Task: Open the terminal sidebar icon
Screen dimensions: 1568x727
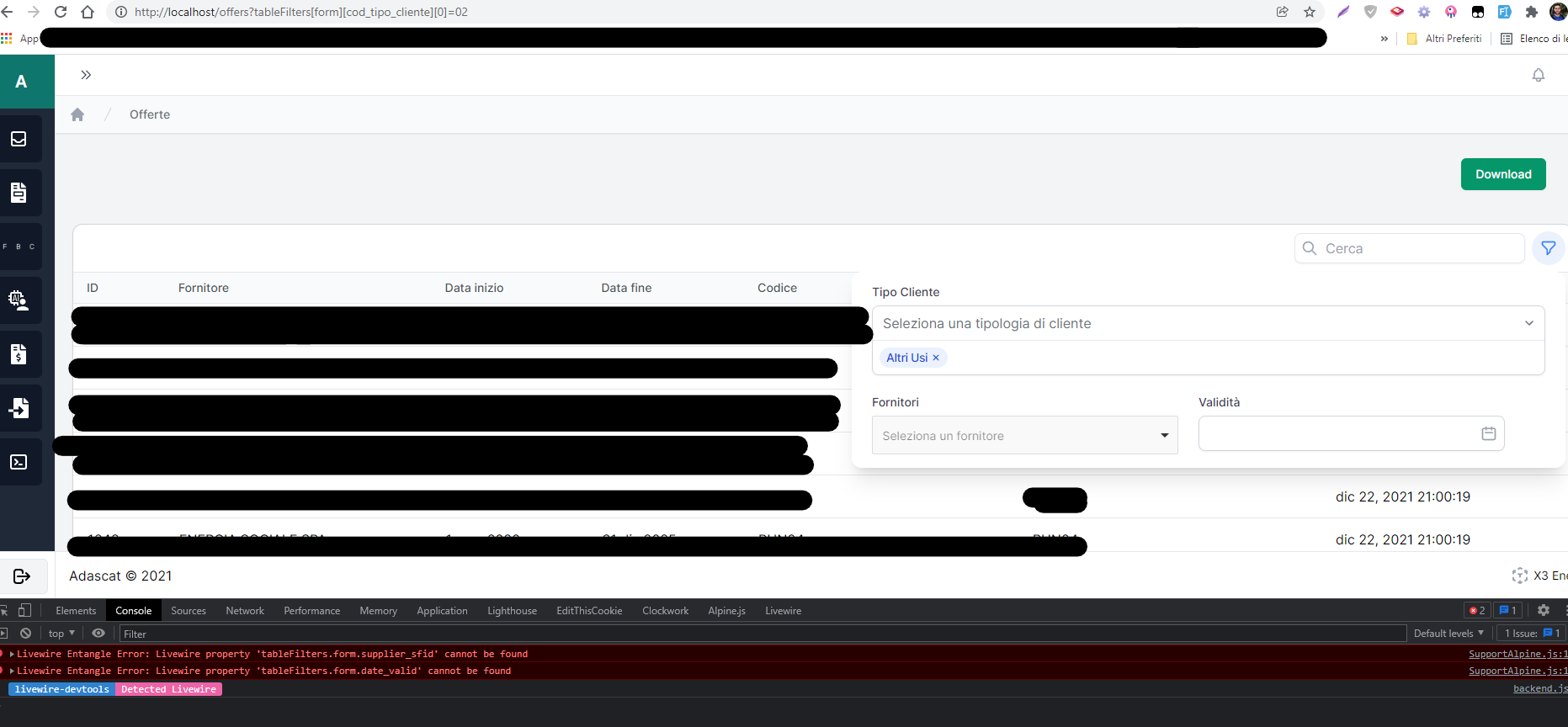Action: point(19,462)
